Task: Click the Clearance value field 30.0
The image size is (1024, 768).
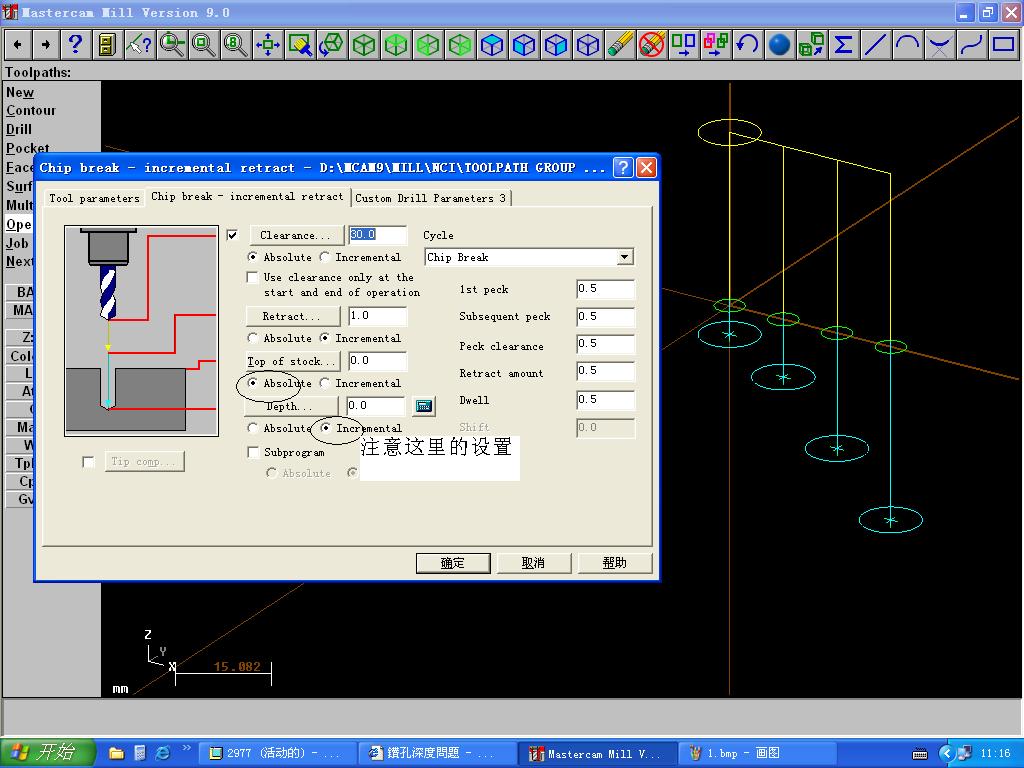Action: tap(377, 235)
